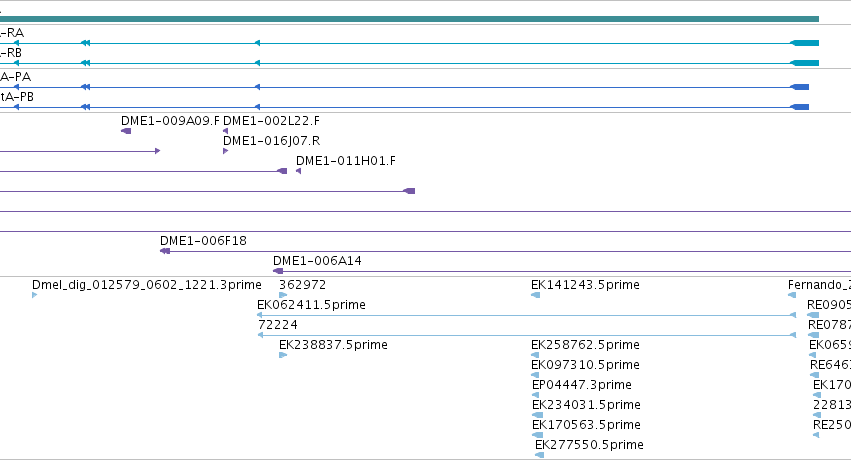Select the EK277550.5prime feature glyph

tap(539, 455)
